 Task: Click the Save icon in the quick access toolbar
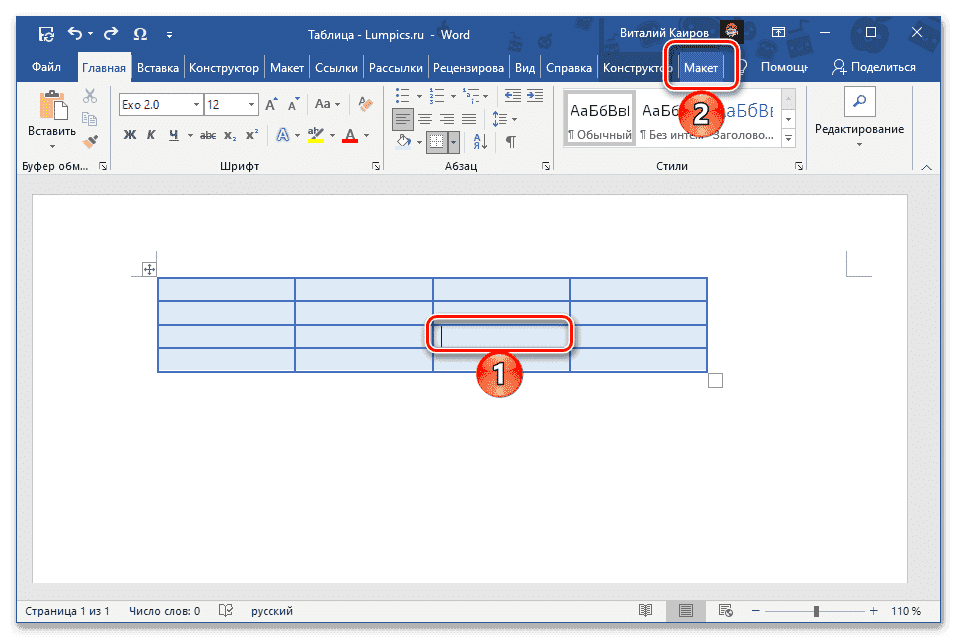[x=46, y=35]
